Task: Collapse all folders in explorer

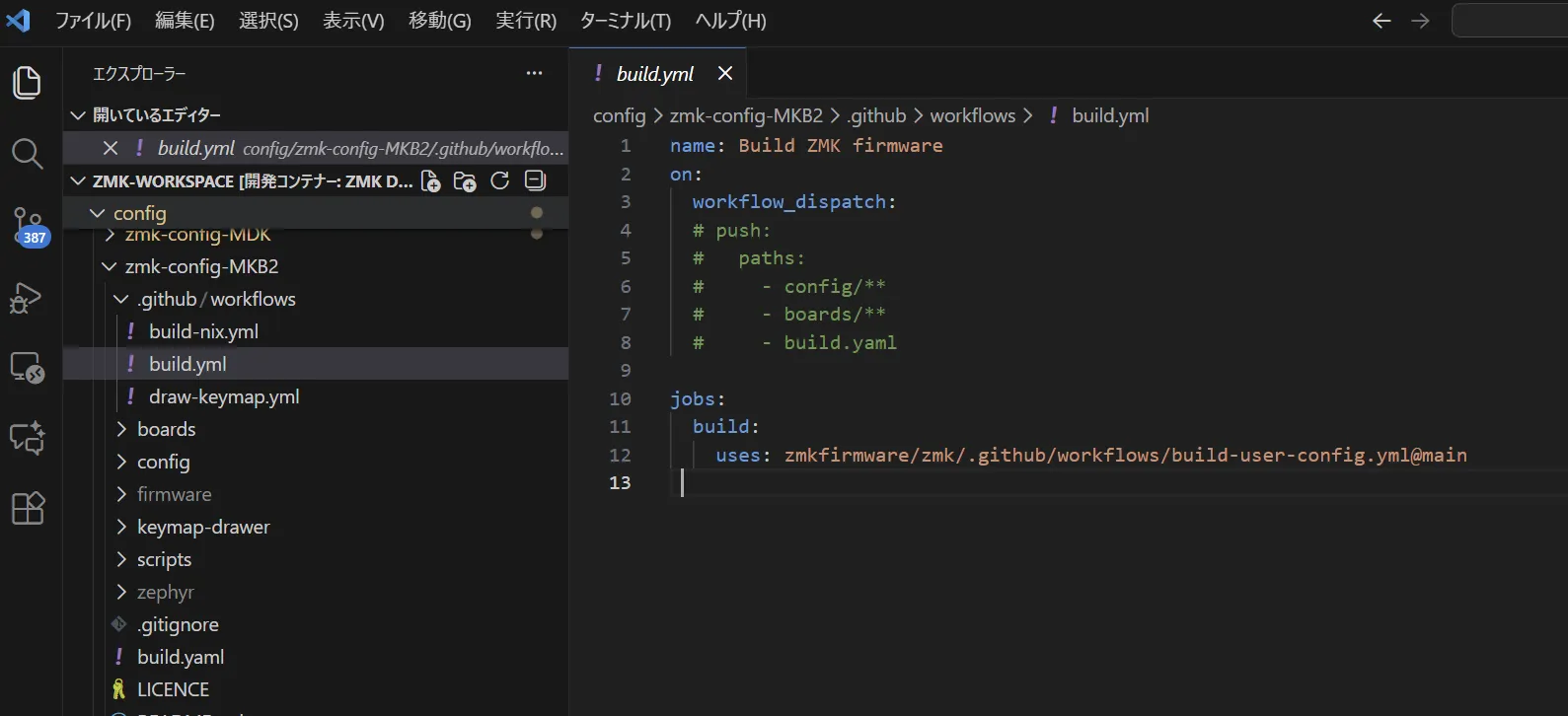Action: 535,180
